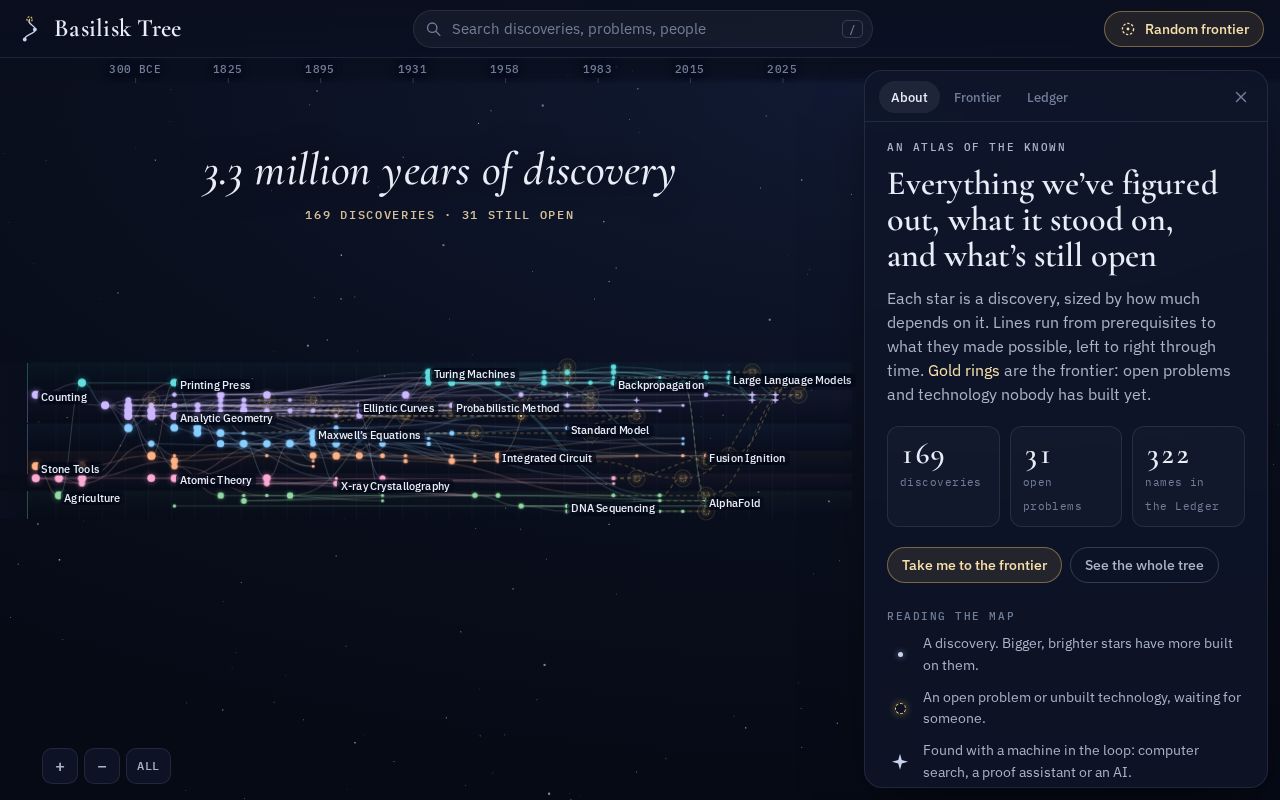Zoom in with the plus button
Viewport: 1280px width, 800px height.
point(60,766)
